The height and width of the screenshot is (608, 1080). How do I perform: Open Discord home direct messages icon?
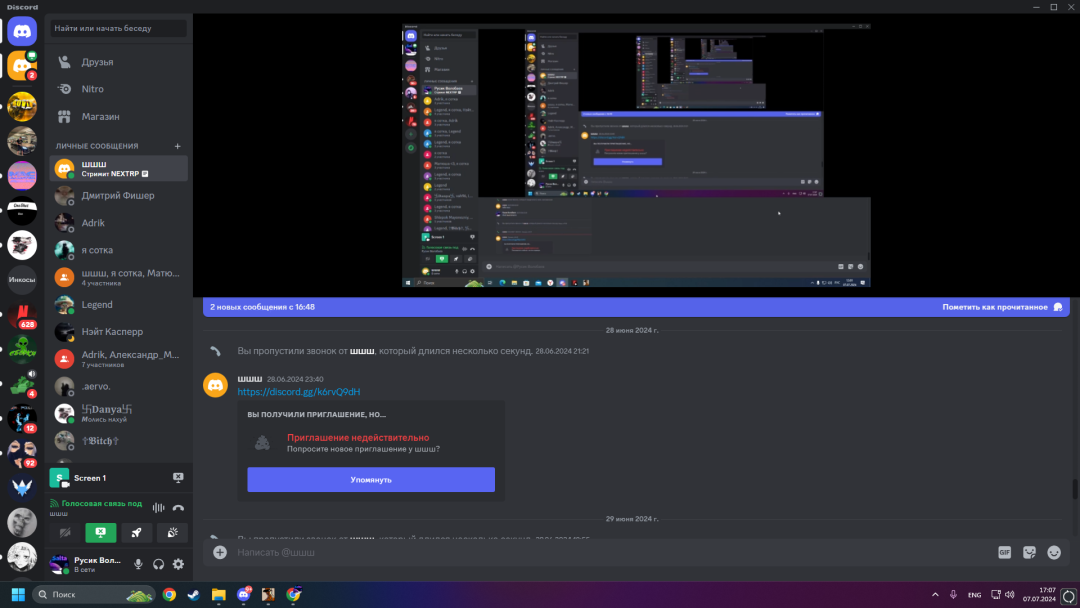(x=22, y=32)
